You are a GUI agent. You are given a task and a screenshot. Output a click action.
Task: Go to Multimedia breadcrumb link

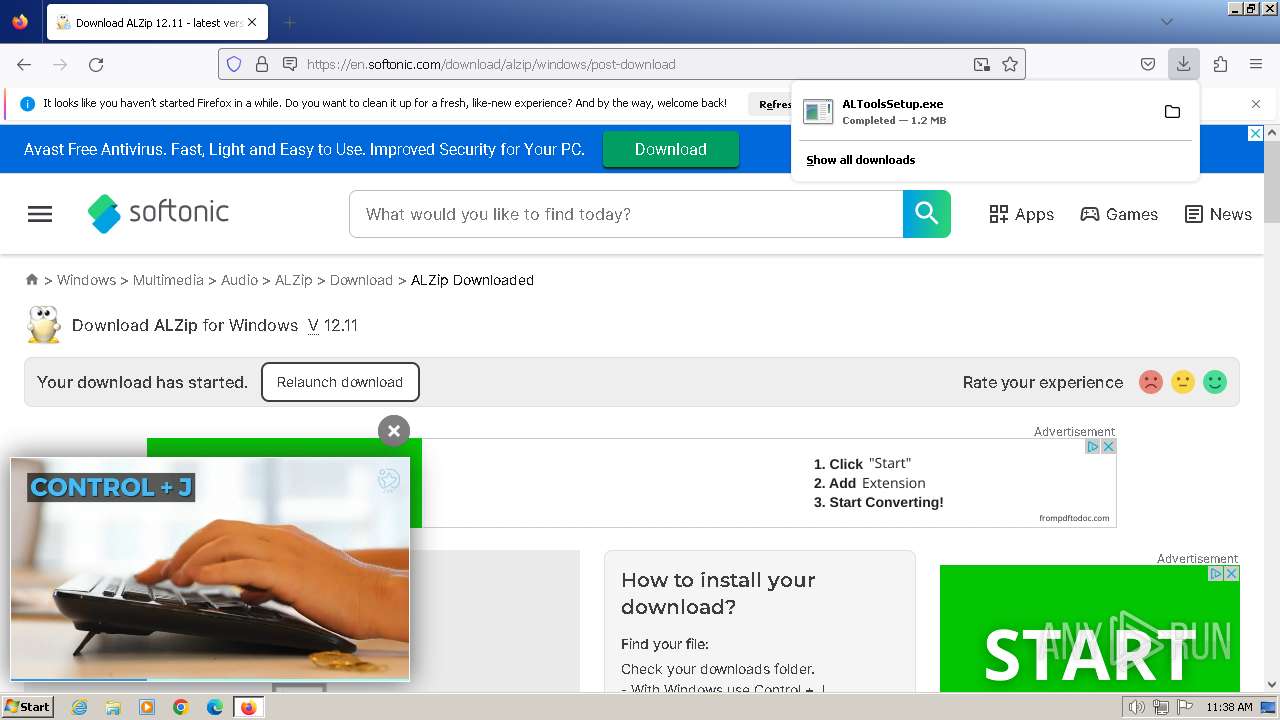pos(168,280)
